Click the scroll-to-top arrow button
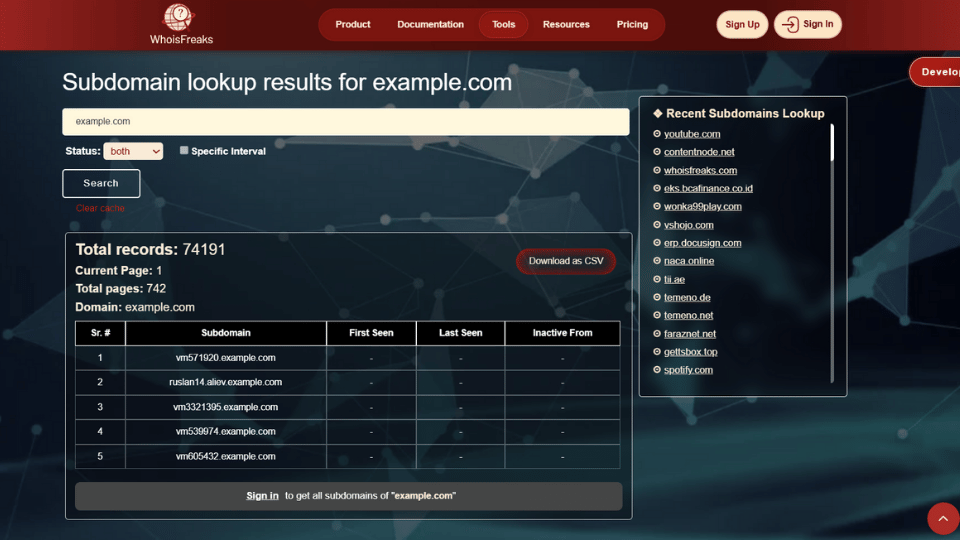This screenshot has width=960, height=540. (x=942, y=518)
